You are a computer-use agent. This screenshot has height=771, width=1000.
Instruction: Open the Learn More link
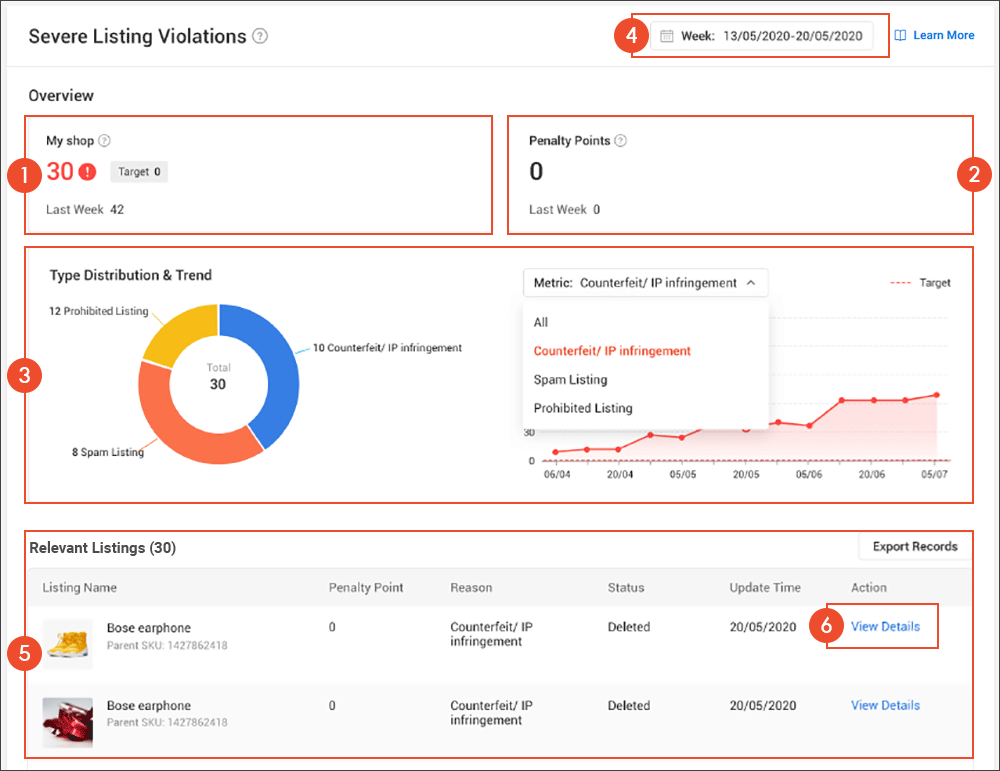[x=943, y=36]
